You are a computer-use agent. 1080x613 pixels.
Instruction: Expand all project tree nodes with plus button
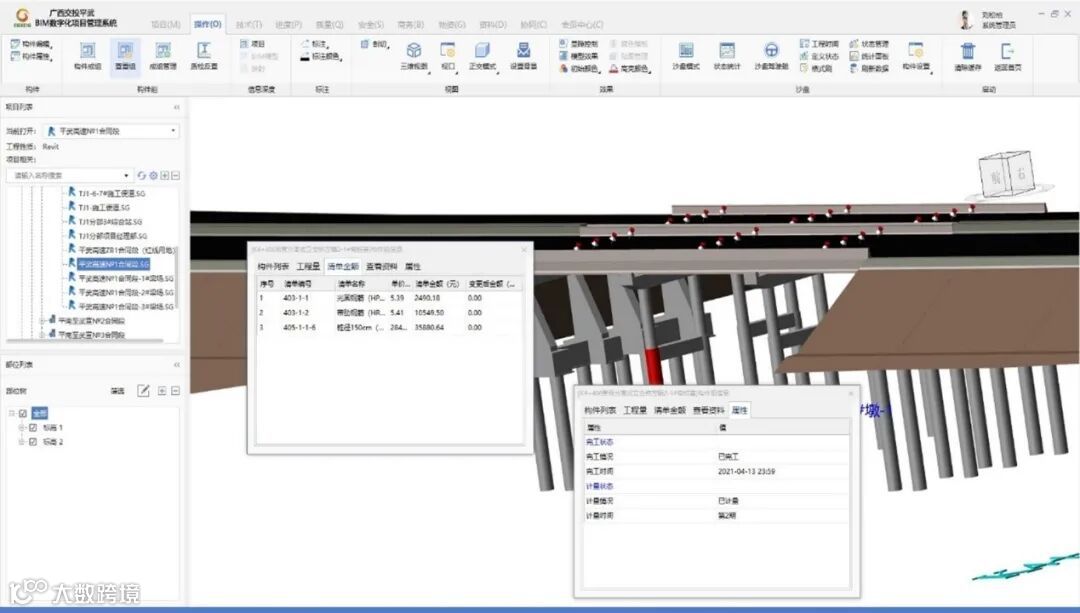coord(165,176)
